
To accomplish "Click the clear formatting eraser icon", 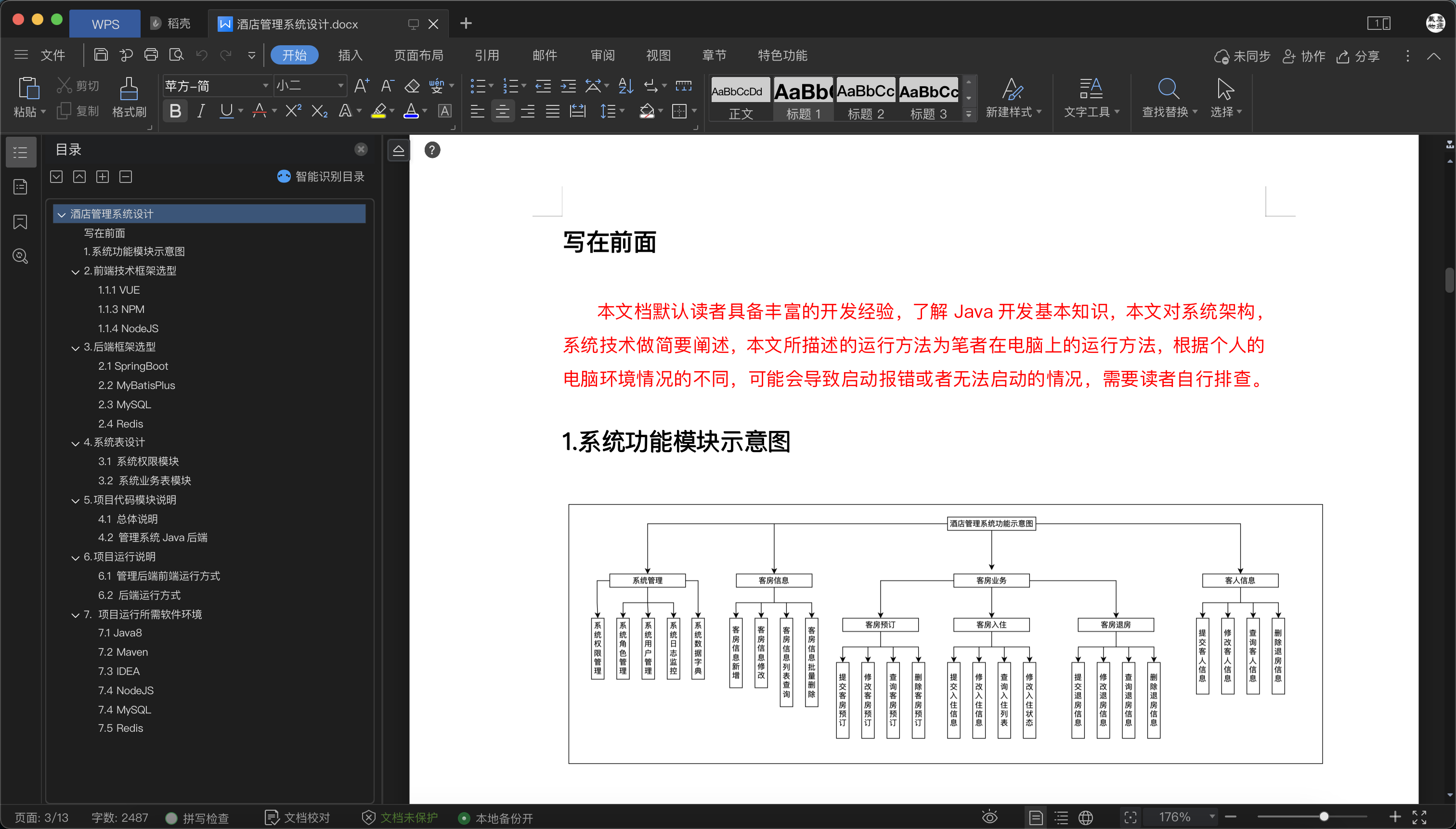I will pyautogui.click(x=412, y=86).
